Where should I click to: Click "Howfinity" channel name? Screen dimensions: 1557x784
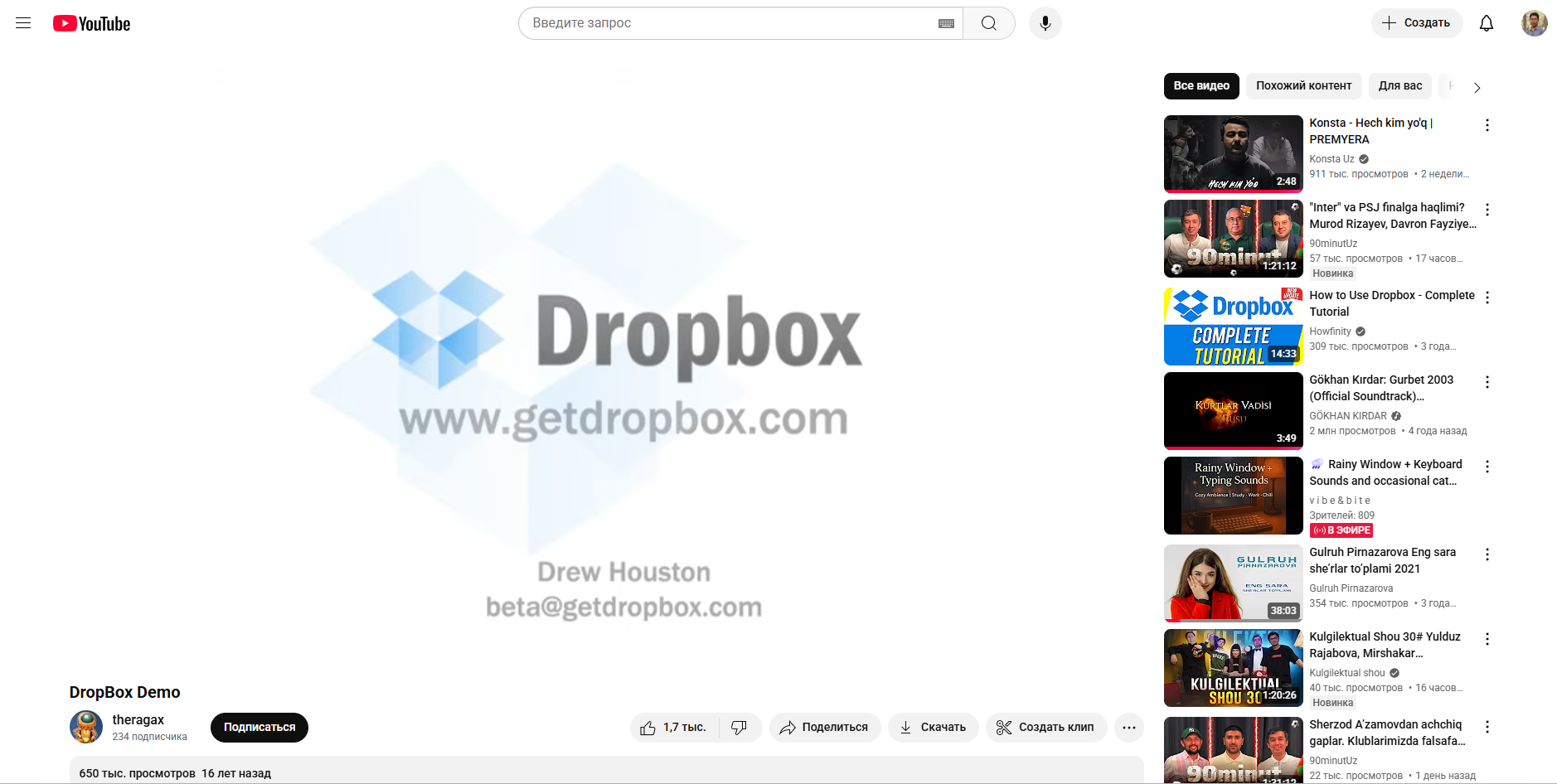click(1330, 332)
